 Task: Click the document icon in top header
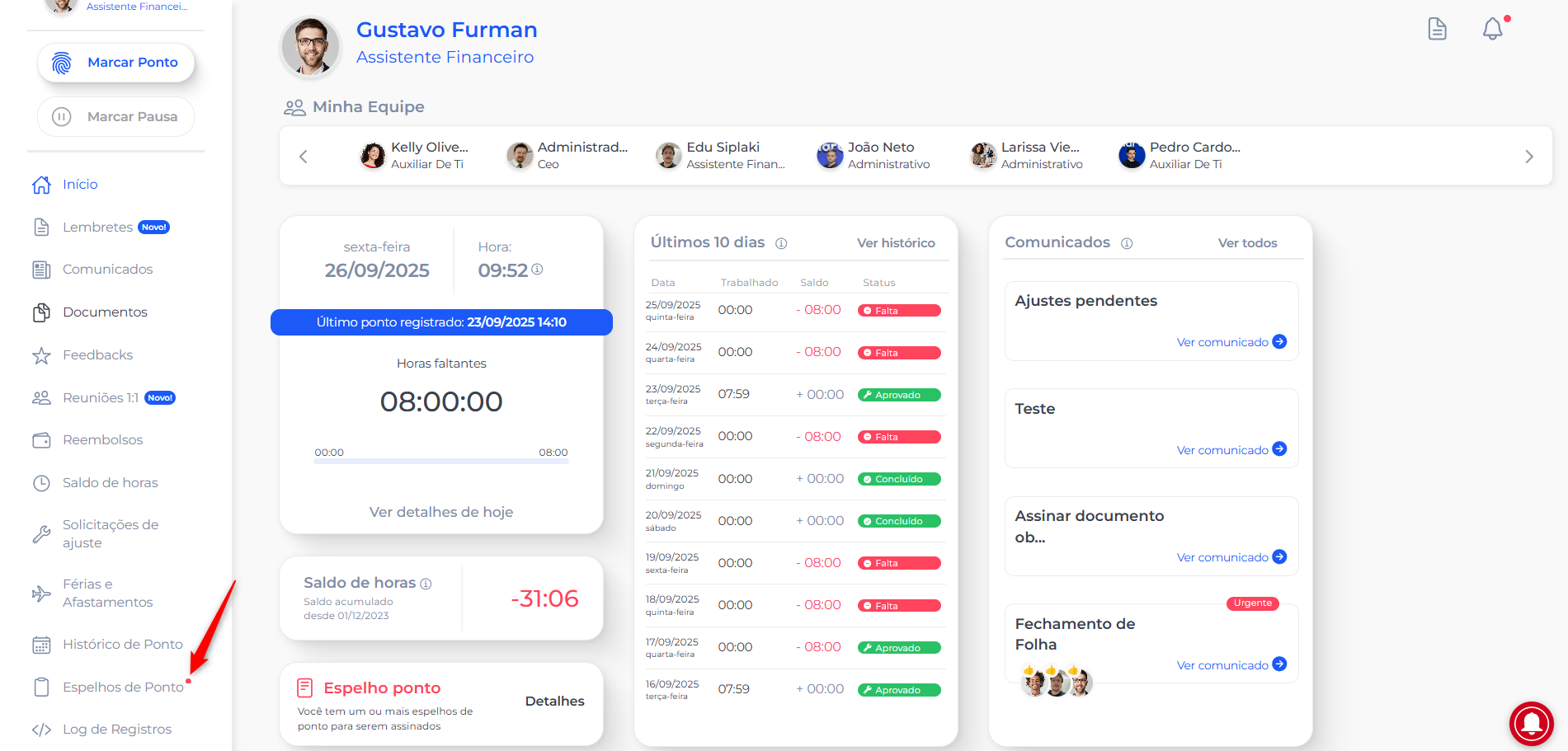click(x=1437, y=29)
